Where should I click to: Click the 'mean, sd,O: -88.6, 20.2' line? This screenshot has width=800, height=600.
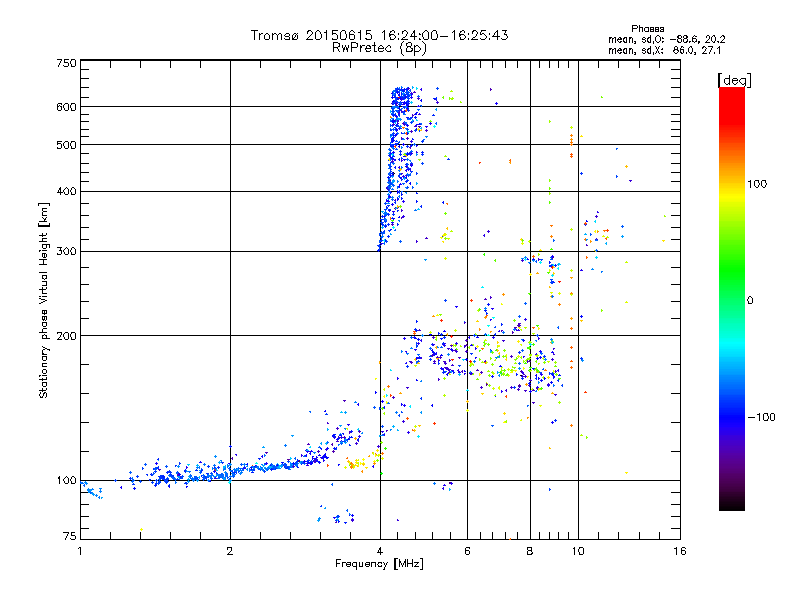coord(666,39)
